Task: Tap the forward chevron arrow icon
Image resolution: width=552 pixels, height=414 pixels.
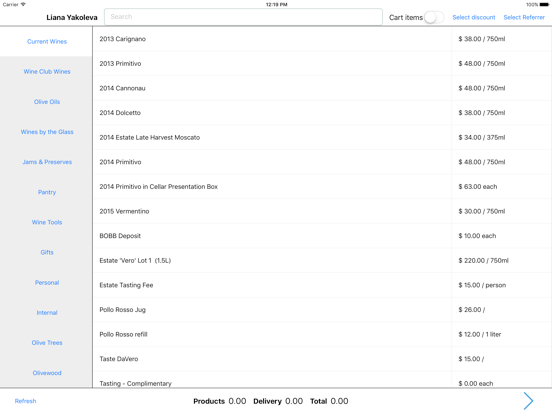Action: [528, 401]
